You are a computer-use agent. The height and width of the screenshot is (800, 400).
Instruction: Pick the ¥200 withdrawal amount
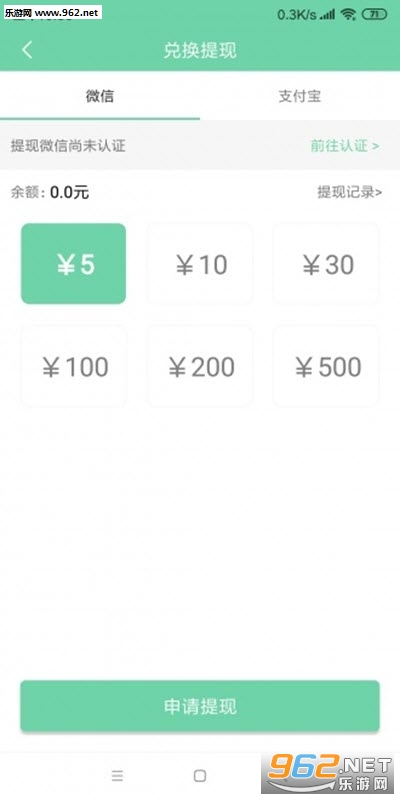(200, 366)
